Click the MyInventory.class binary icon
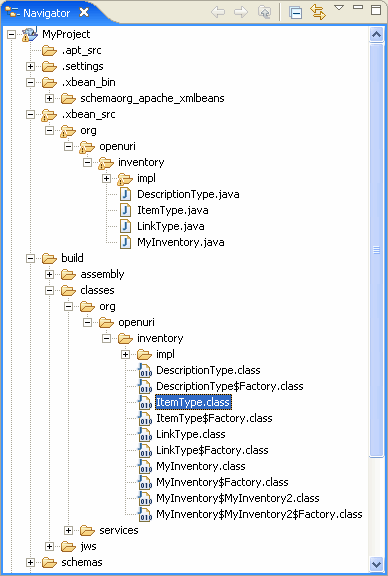 pyautogui.click(x=145, y=467)
